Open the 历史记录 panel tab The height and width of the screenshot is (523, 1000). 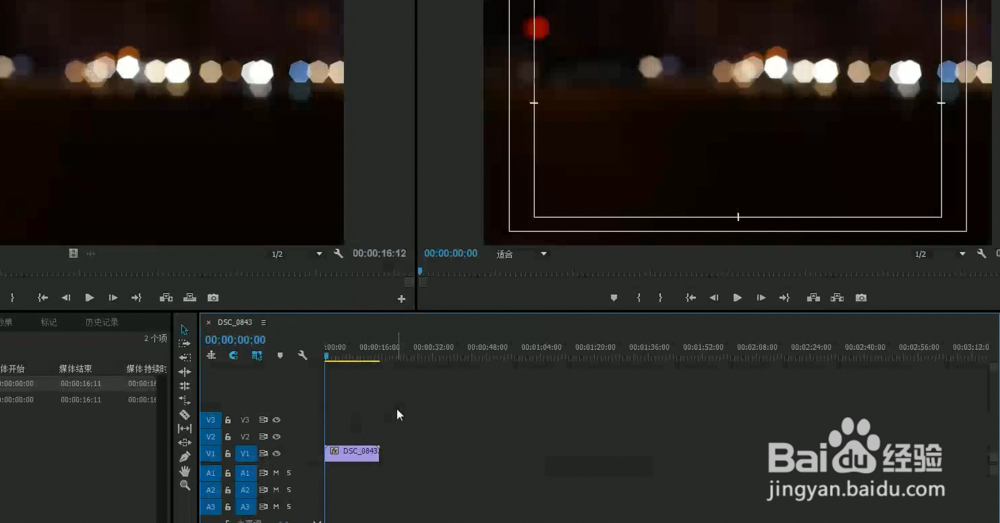(x=102, y=322)
